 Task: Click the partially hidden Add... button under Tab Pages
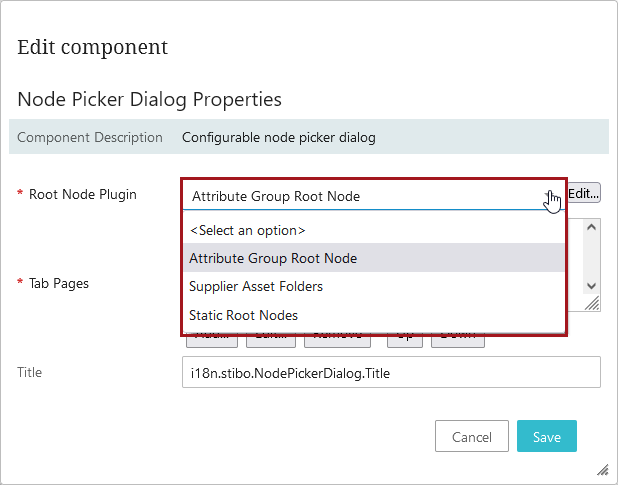[x=212, y=341]
